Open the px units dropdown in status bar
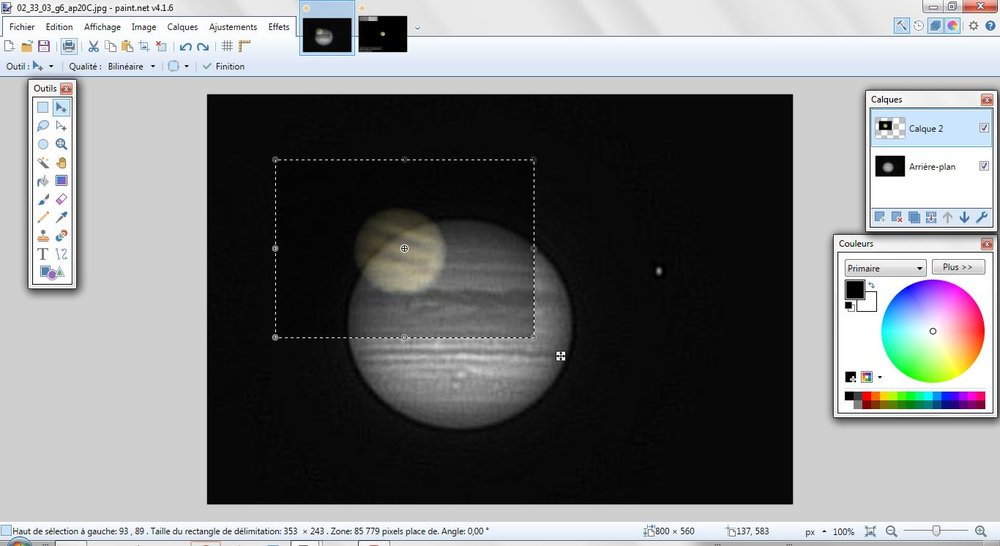The width and height of the screenshot is (1000, 546). (x=815, y=531)
